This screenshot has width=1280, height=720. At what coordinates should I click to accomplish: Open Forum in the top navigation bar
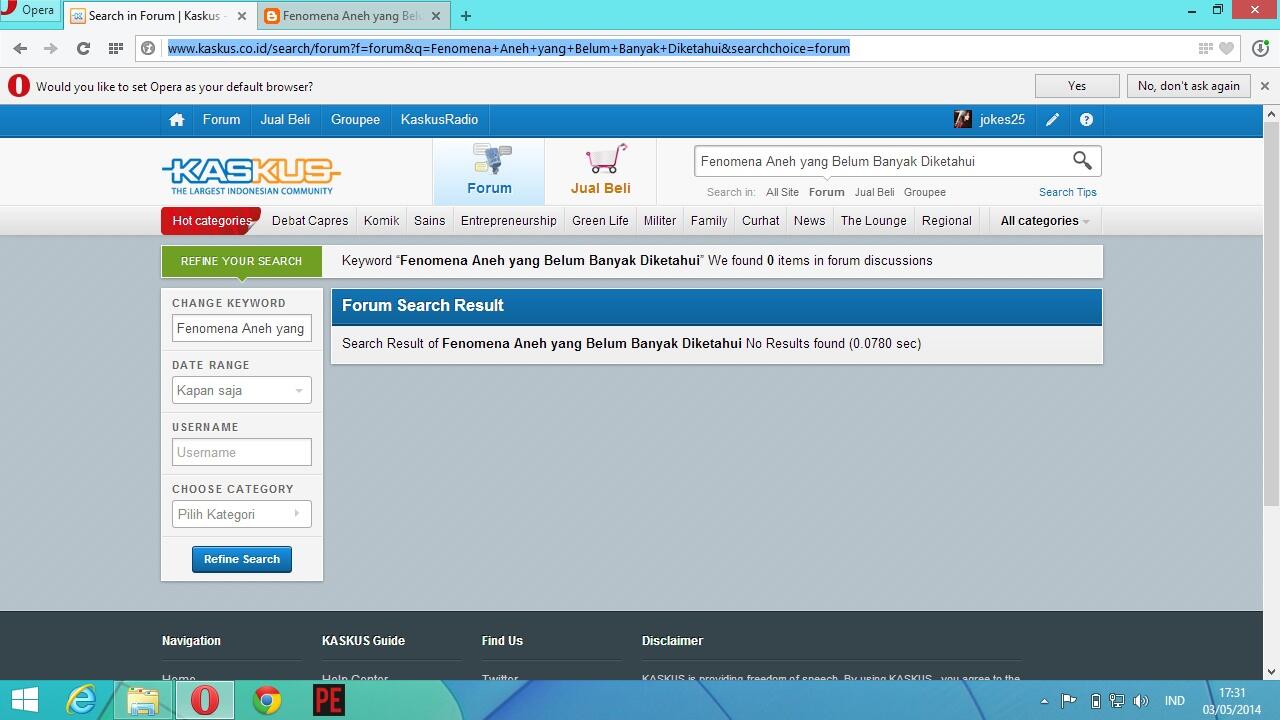coord(221,120)
